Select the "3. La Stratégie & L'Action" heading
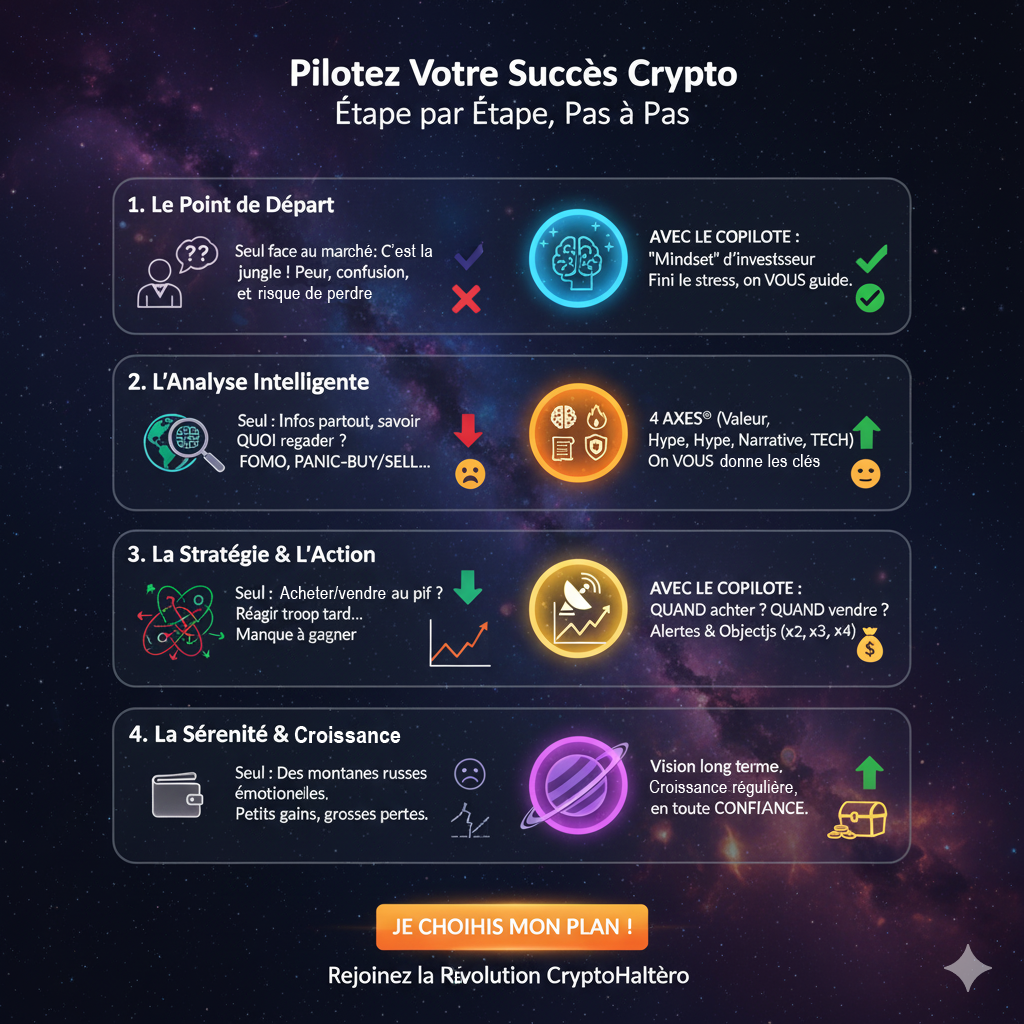The width and height of the screenshot is (1024, 1024). (x=251, y=554)
